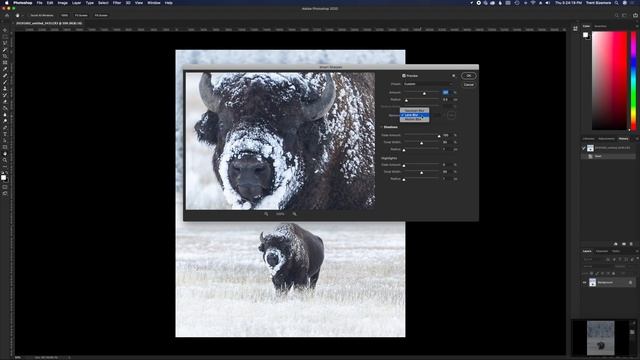
Task: Click the Shadows Fade Amount slider handle
Action: [439, 136]
